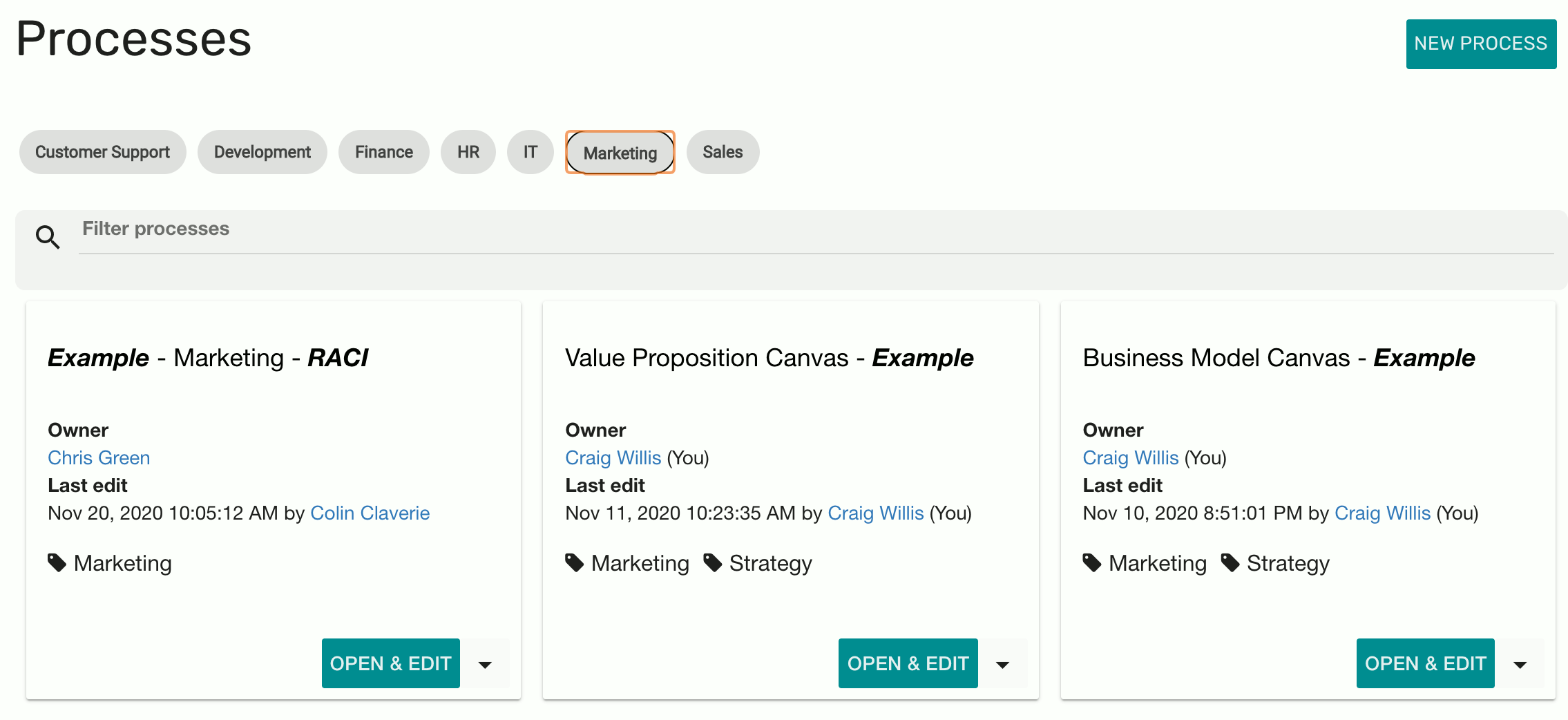
Task: Toggle the Finance filter chip
Action: [384, 152]
